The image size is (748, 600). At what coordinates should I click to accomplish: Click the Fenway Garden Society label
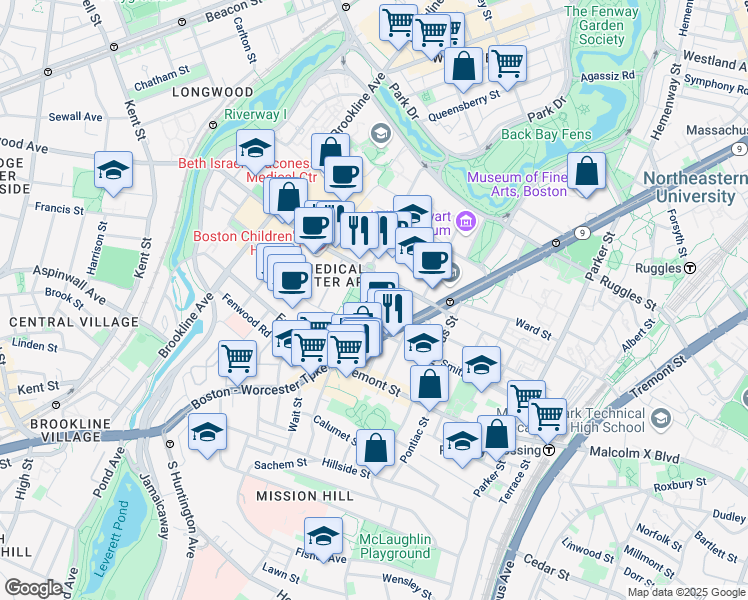click(602, 25)
